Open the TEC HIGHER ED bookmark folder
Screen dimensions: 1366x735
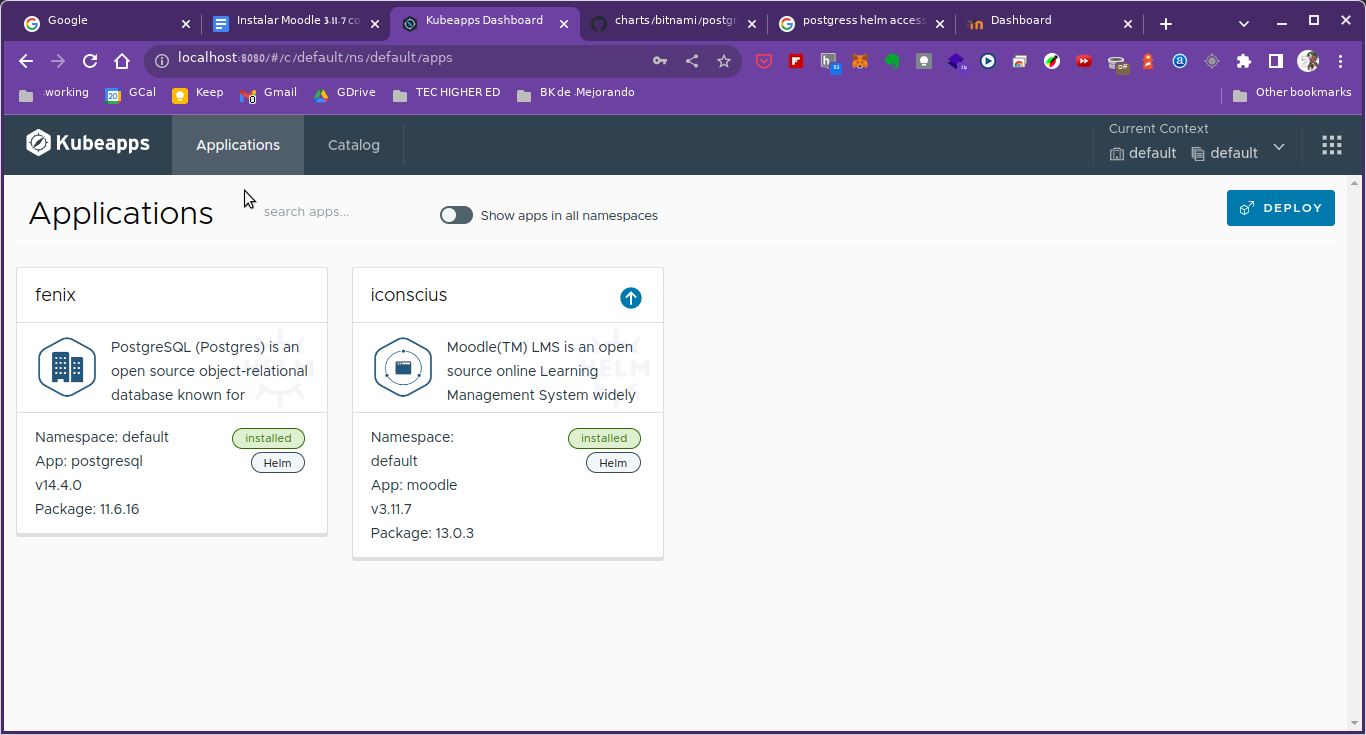pyautogui.click(x=446, y=94)
